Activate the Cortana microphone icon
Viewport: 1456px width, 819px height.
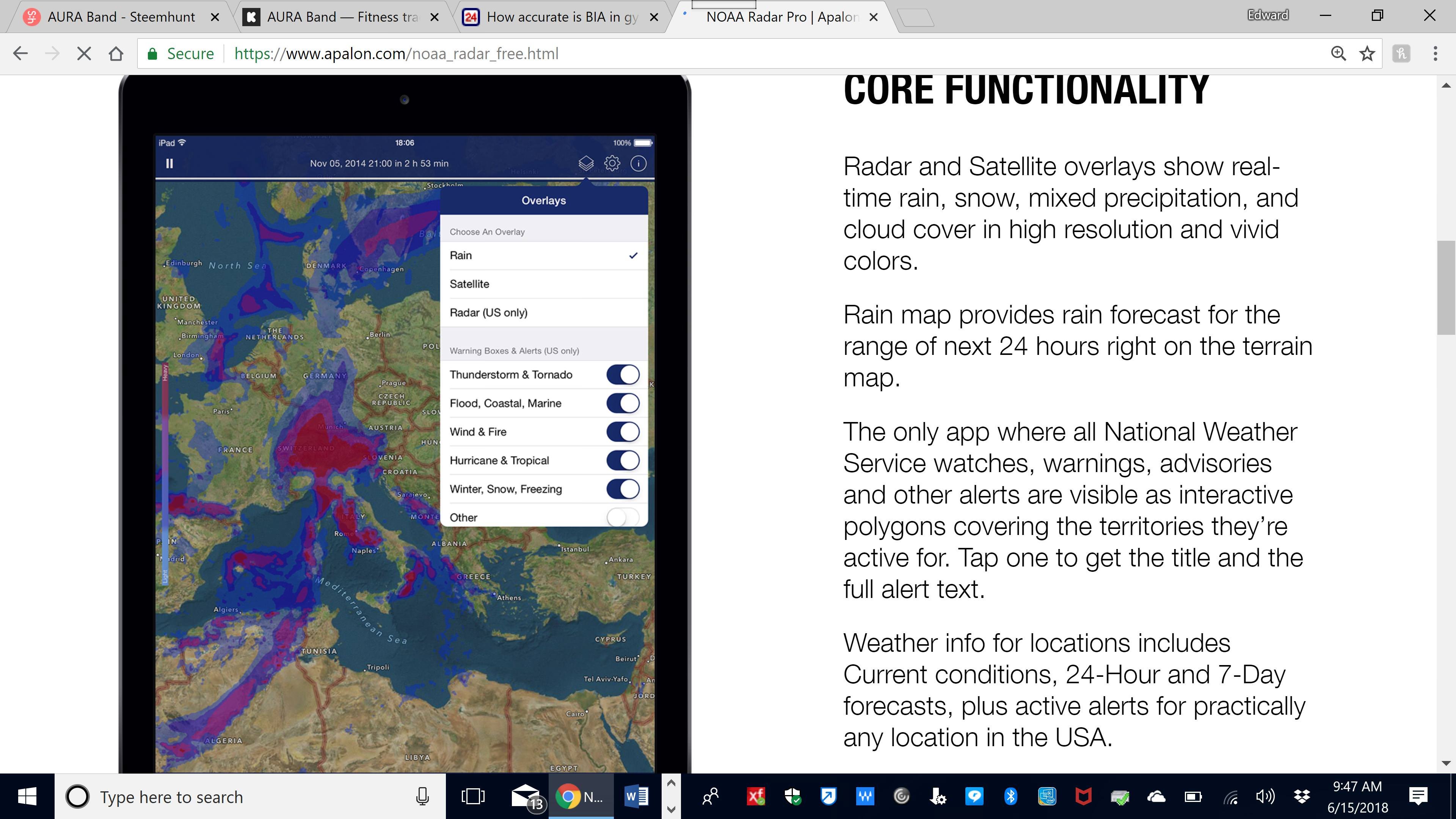[422, 797]
